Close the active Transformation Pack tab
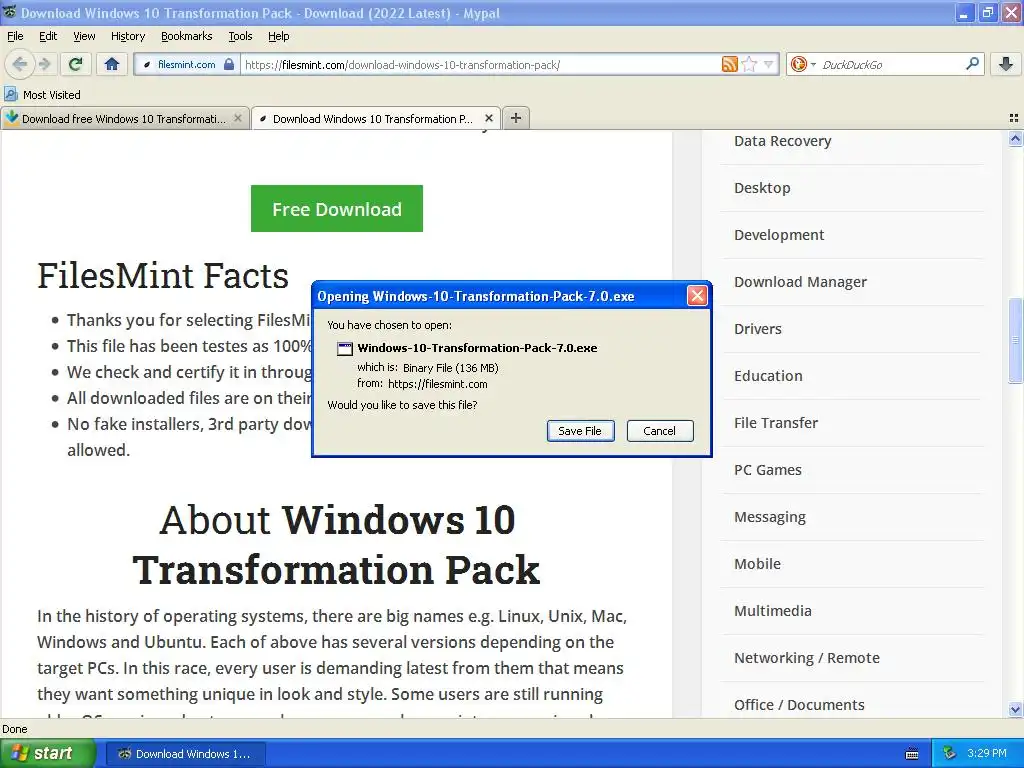This screenshot has width=1024, height=768. pyautogui.click(x=488, y=118)
